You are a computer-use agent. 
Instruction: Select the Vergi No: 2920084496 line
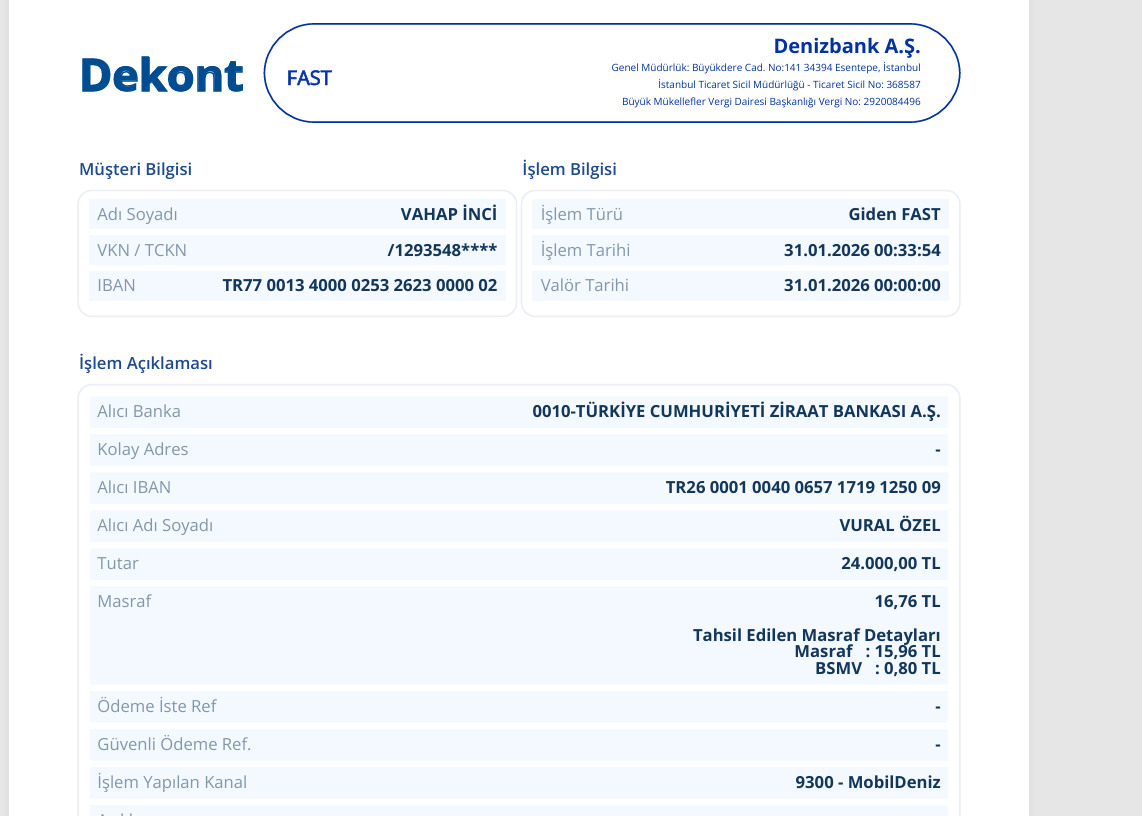point(771,101)
